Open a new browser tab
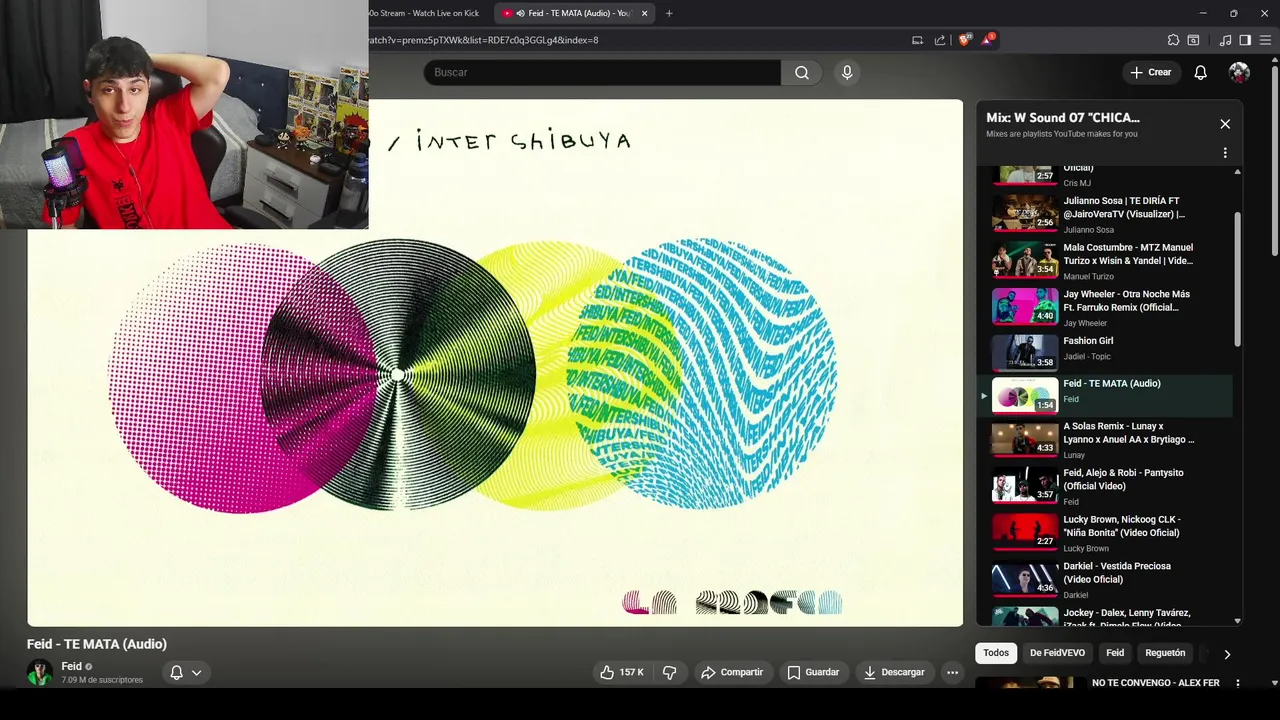Viewport: 1280px width, 720px height. (x=669, y=13)
